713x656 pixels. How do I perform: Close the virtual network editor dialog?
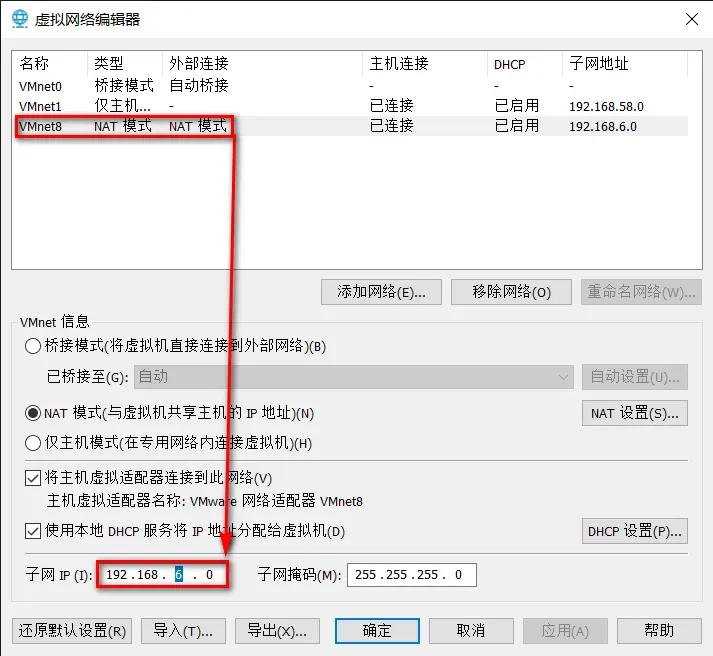690,19
